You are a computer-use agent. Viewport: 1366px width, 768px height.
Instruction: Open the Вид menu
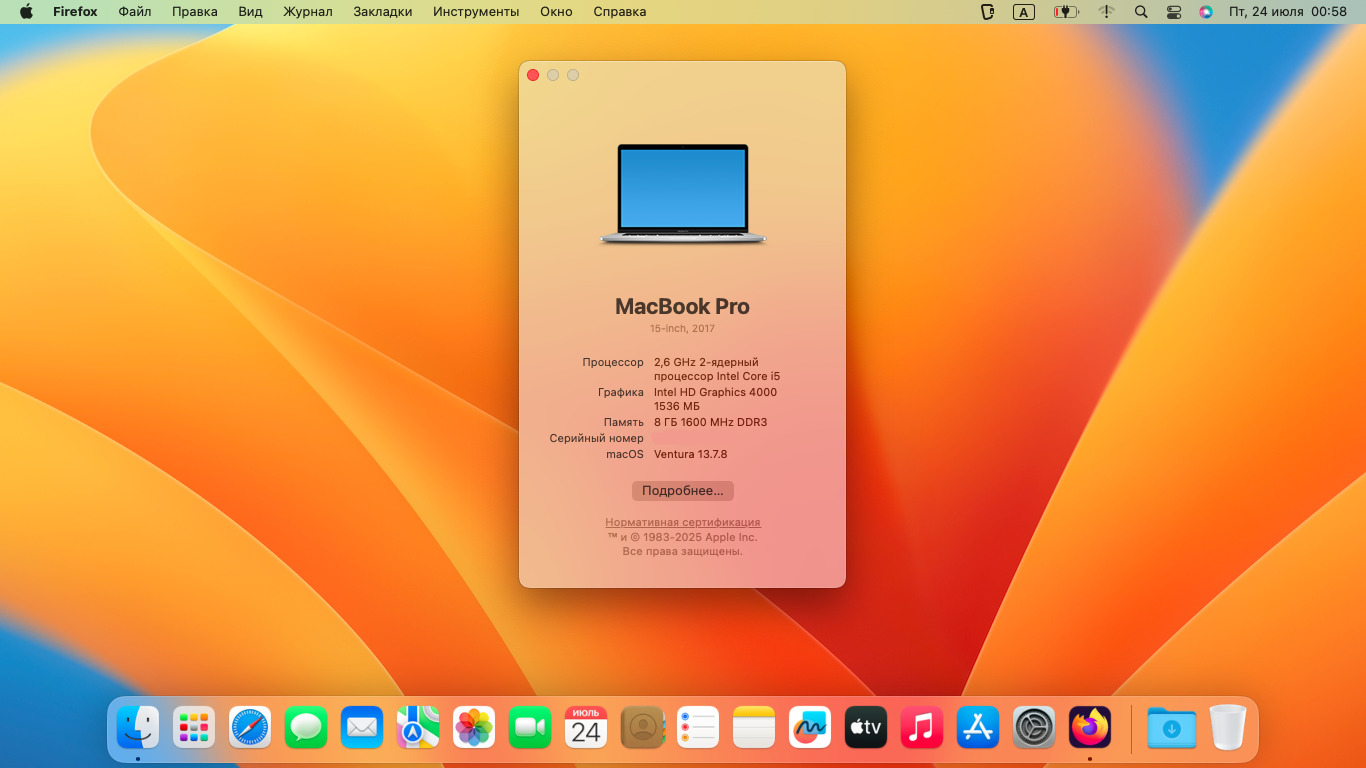pos(250,12)
